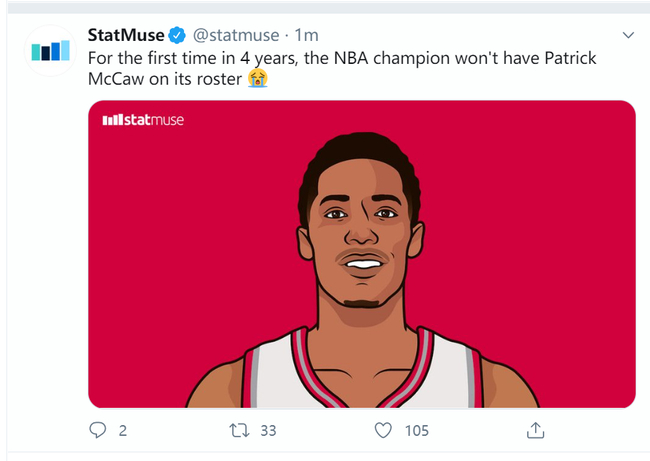Retweet using the arrows icon
The height and width of the screenshot is (461, 650).
click(238, 430)
